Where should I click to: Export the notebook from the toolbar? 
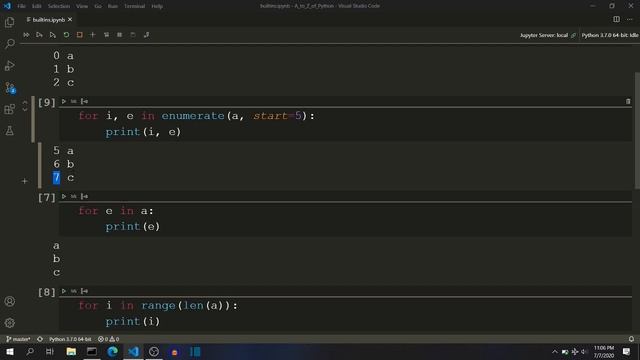146,35
